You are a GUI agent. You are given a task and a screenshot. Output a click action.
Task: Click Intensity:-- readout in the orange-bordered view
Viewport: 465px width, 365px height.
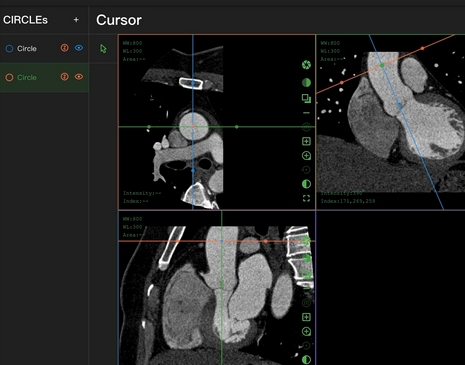click(x=142, y=193)
